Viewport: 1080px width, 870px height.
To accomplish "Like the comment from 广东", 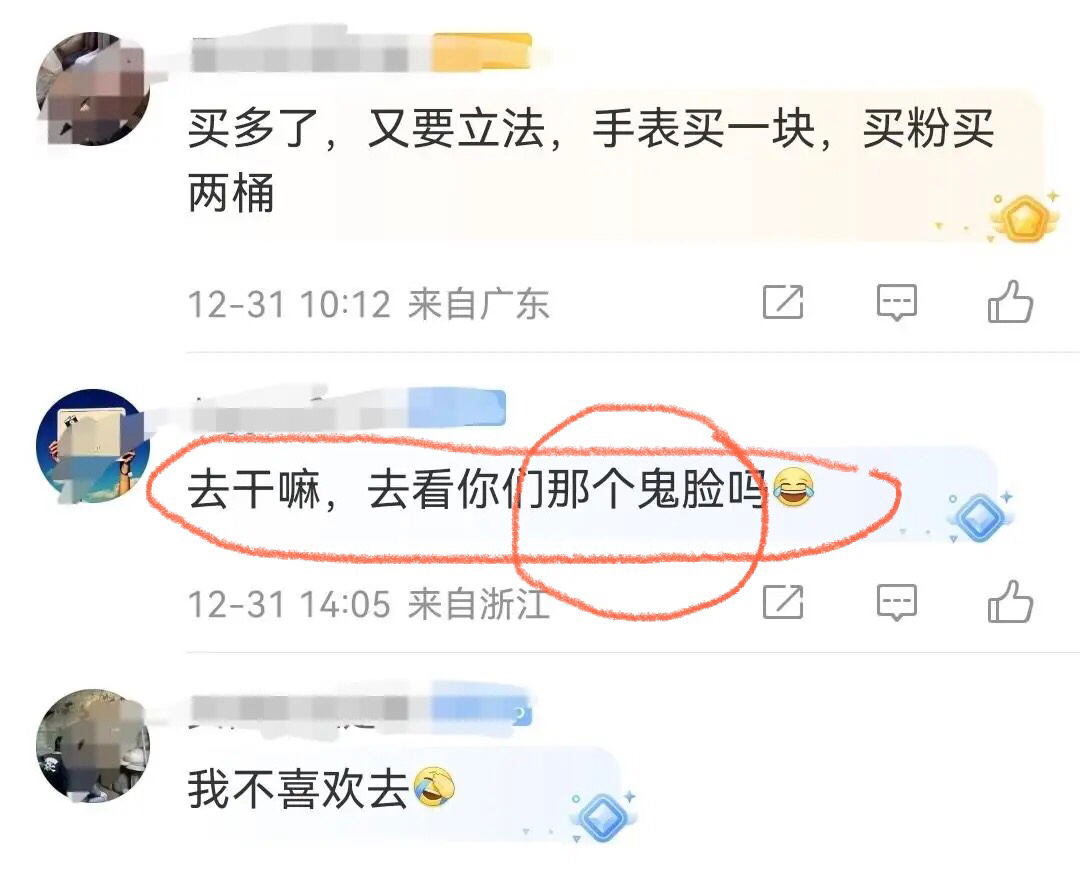I will [x=1010, y=302].
